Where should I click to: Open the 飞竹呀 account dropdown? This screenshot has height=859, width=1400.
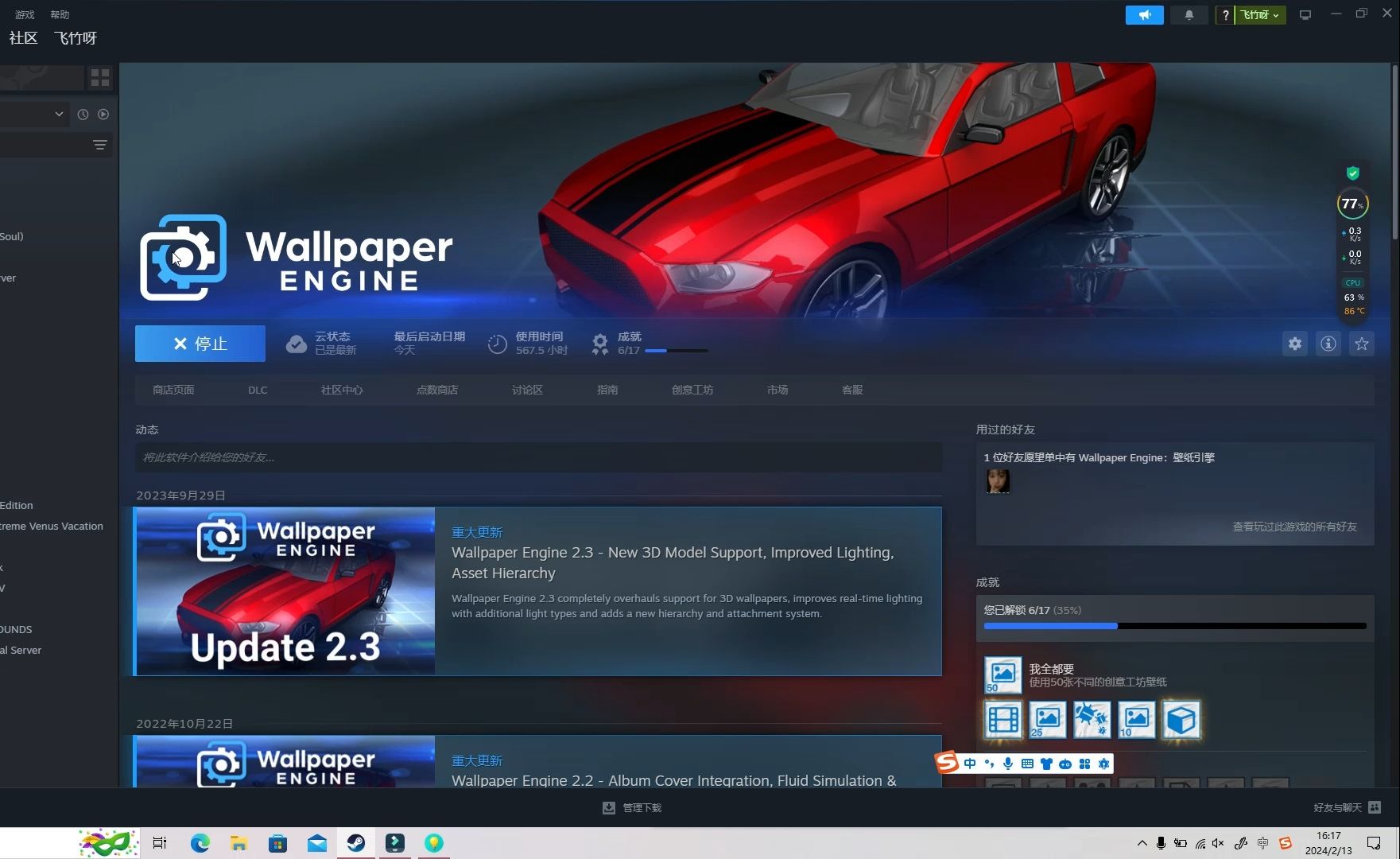coord(1260,15)
